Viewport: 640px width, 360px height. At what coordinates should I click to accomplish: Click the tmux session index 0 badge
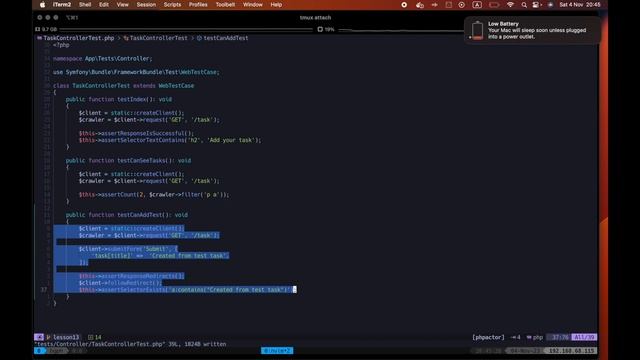pos(39,351)
